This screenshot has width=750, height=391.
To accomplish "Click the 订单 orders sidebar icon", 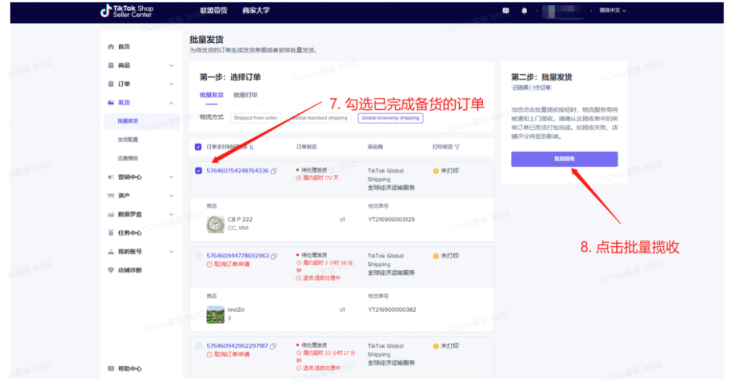I will 111,84.
